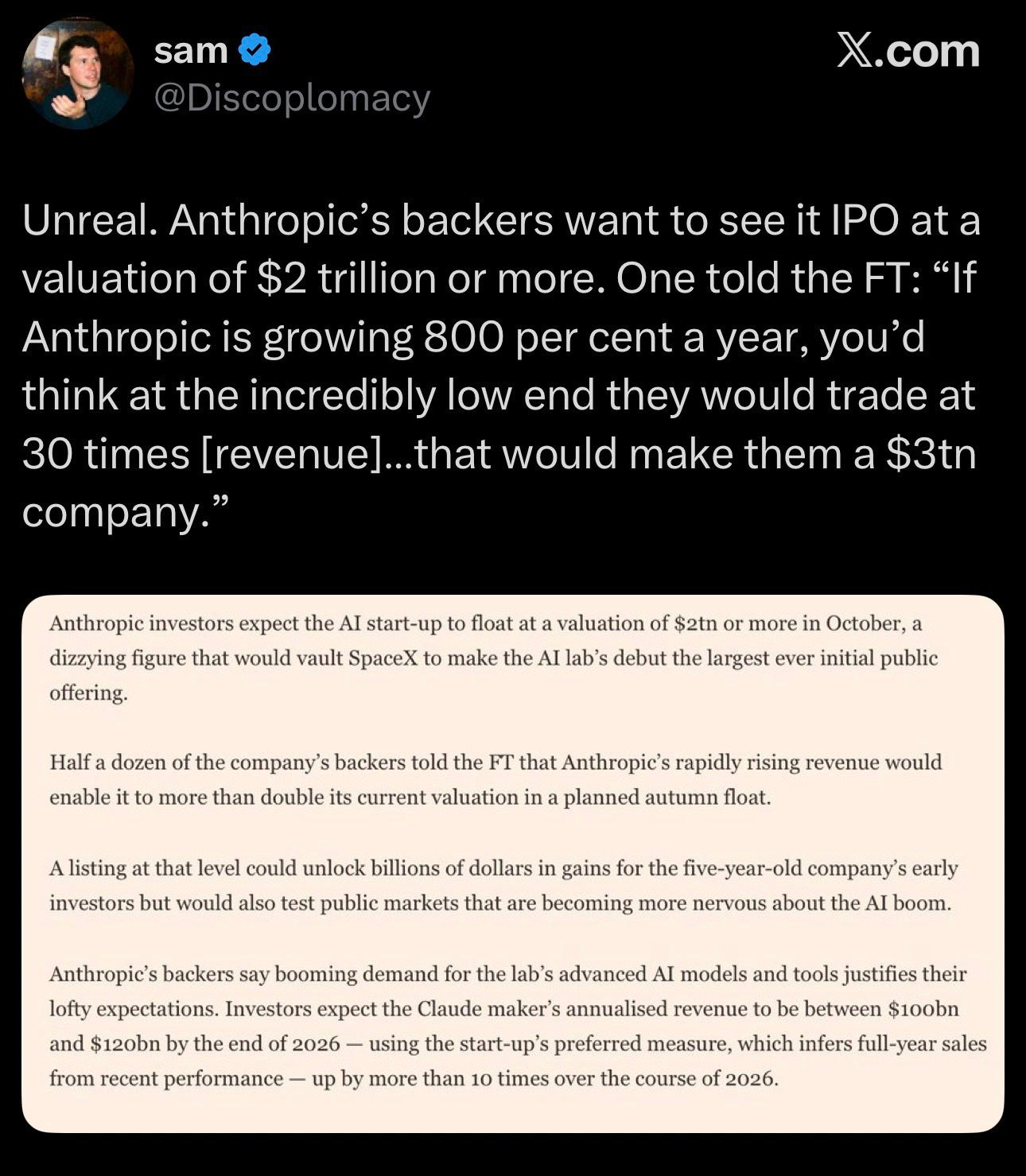1026x1176 pixels.
Task: Click the ".com" text of the watermark
Action: pos(927,51)
